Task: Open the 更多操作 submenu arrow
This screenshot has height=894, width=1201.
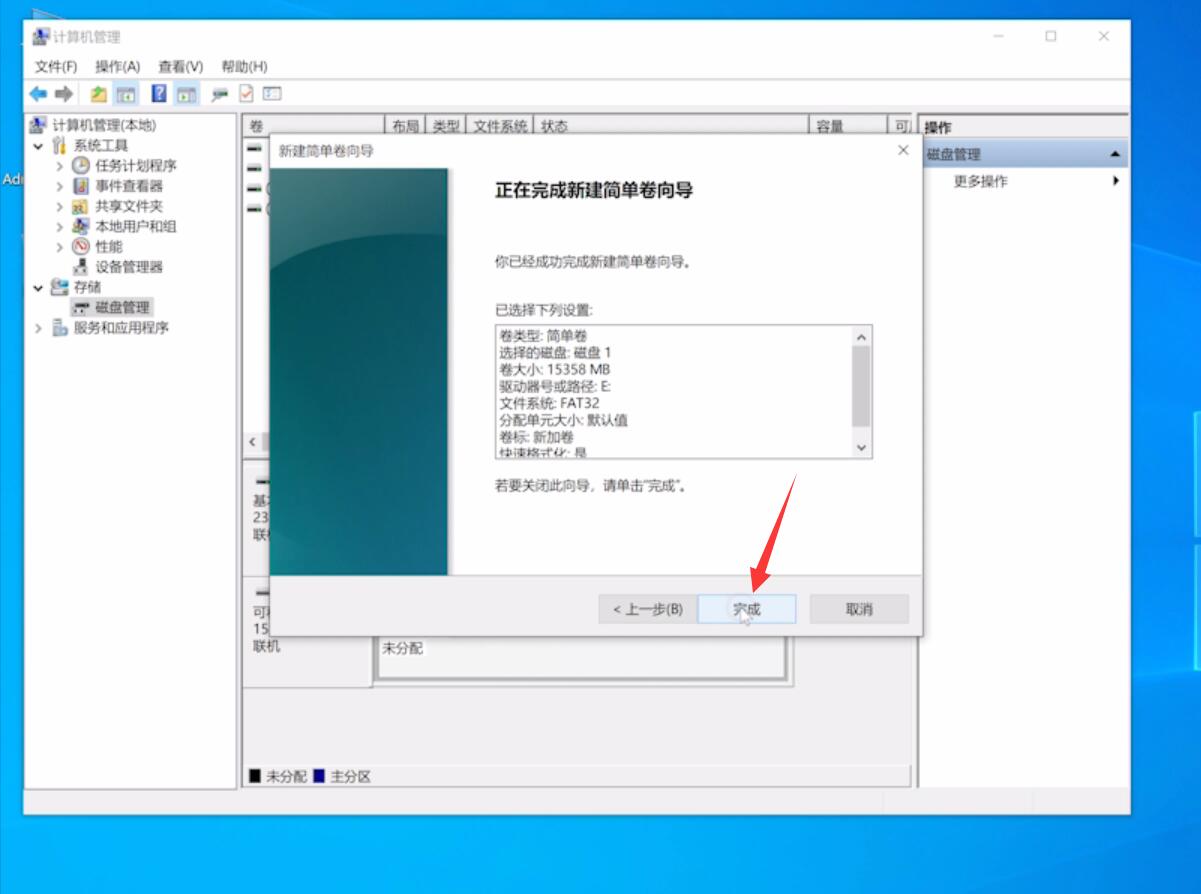Action: tap(1115, 181)
